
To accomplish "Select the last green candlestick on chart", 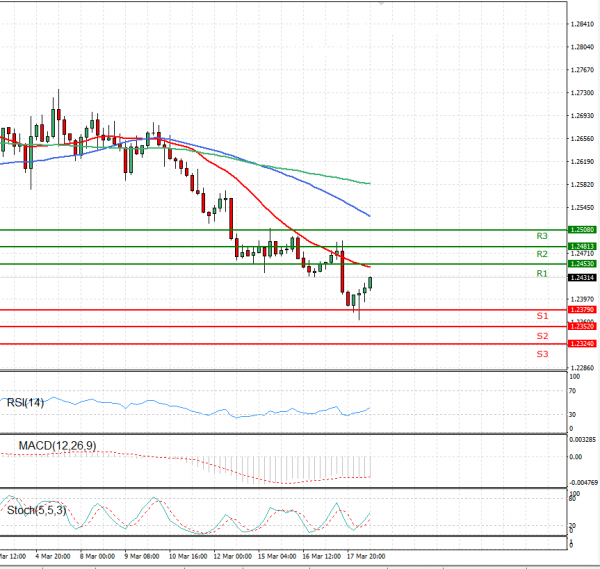I will (x=370, y=283).
